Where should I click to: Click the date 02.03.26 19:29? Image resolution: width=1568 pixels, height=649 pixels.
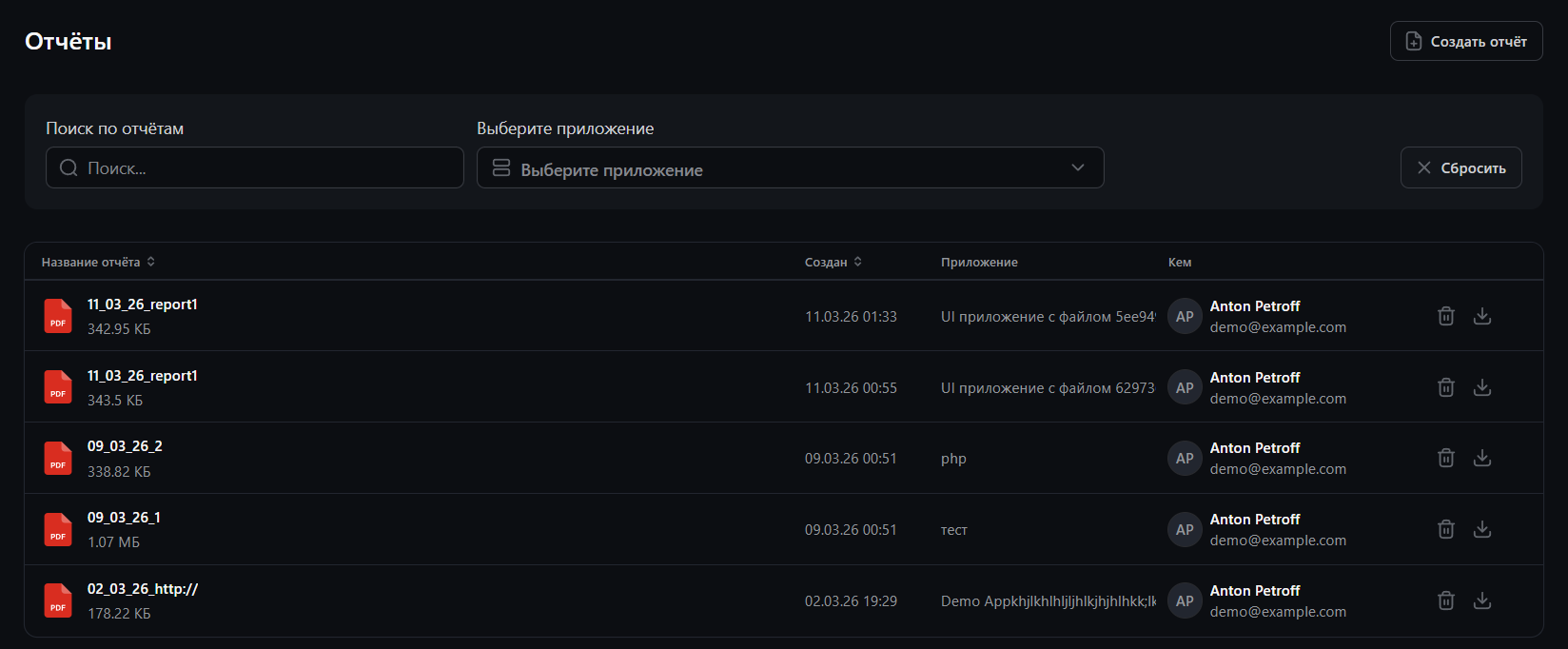tap(851, 601)
